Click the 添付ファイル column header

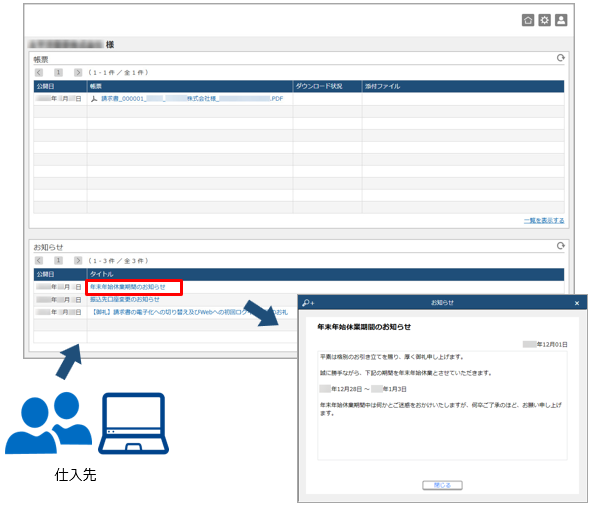[x=463, y=86]
